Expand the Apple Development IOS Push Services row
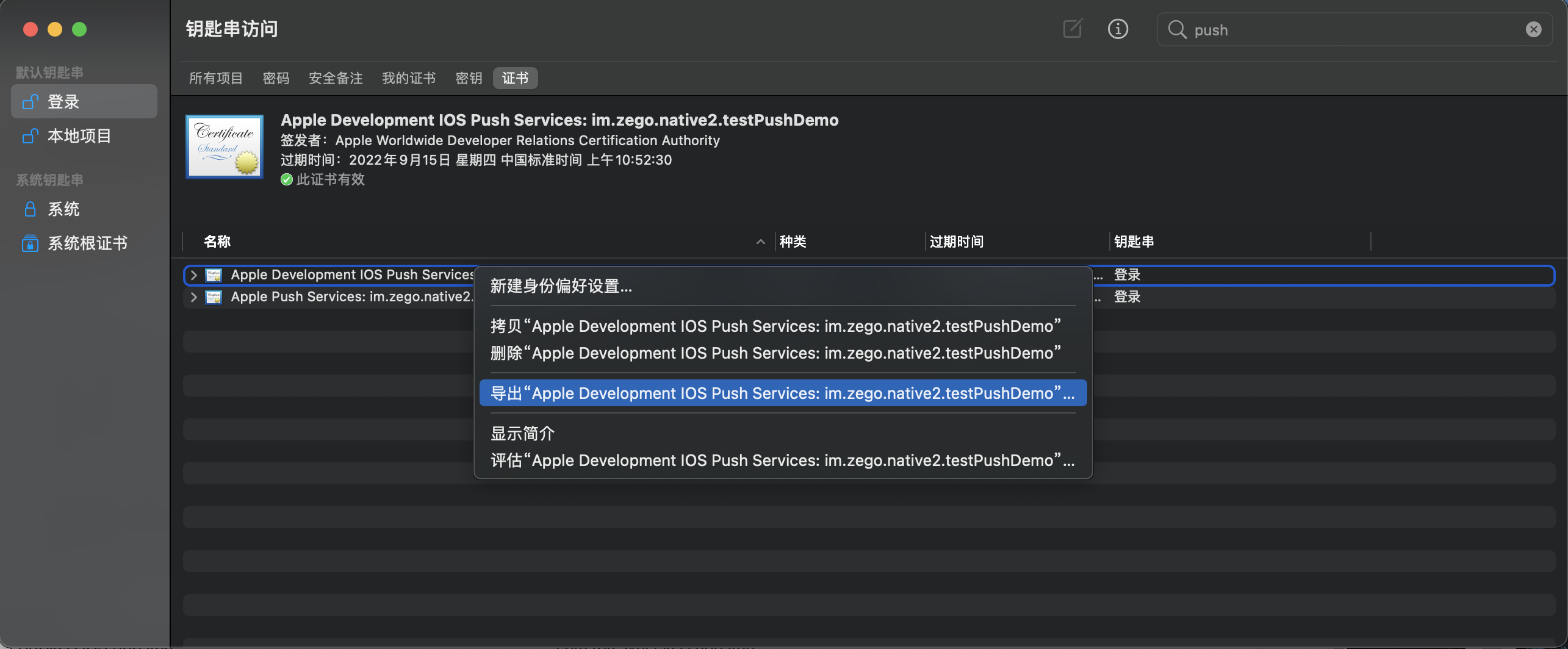Image resolution: width=1568 pixels, height=649 pixels. click(193, 275)
